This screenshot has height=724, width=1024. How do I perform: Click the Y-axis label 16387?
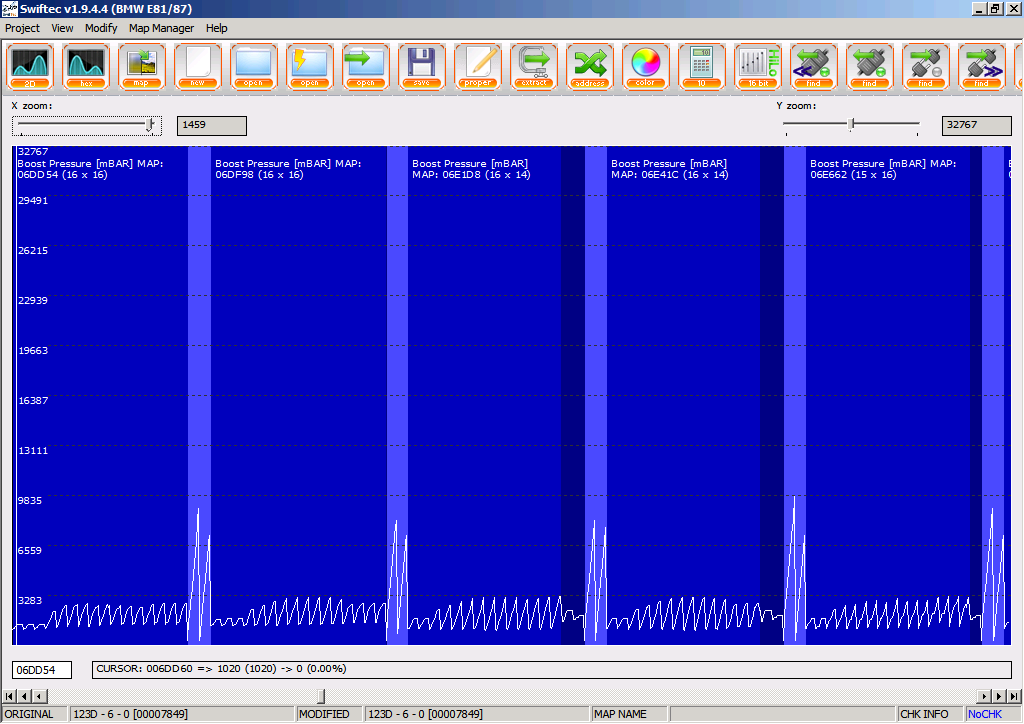33,400
